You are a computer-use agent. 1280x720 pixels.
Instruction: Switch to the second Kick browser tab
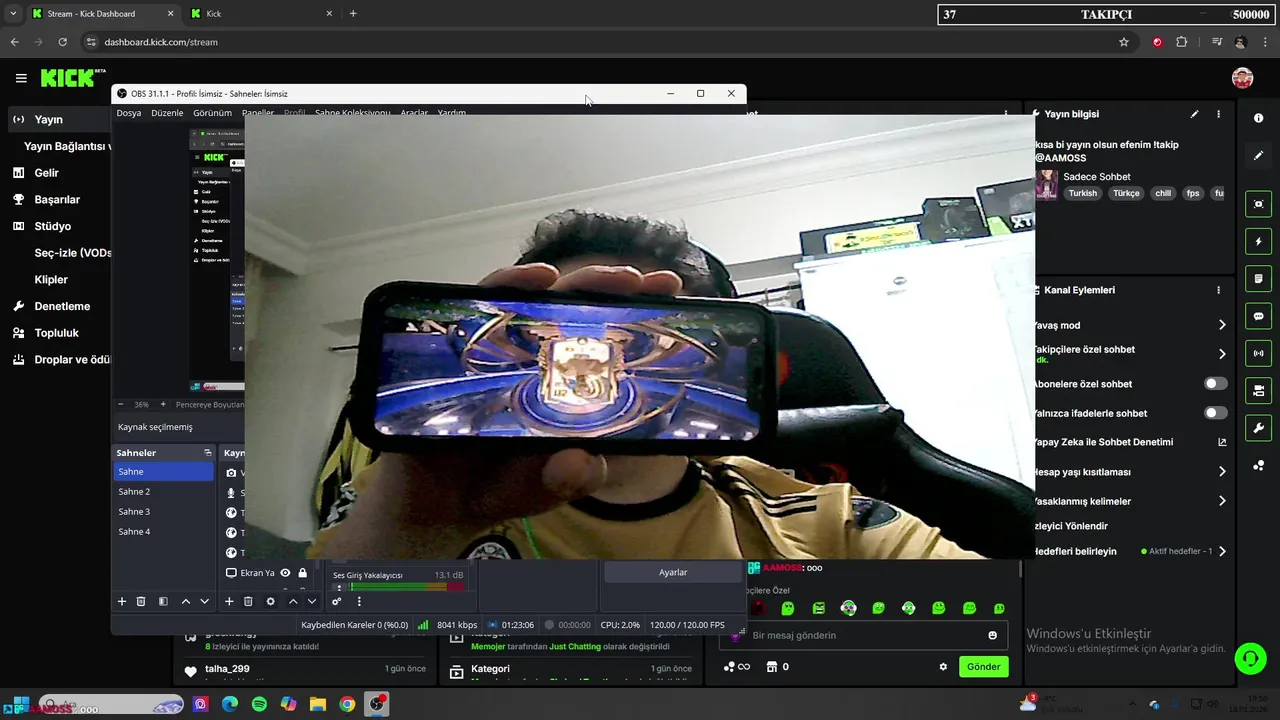point(261,14)
